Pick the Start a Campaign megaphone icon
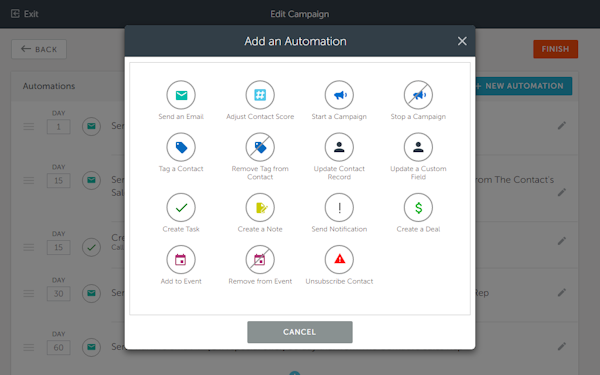The height and width of the screenshot is (375, 600). coord(339,95)
